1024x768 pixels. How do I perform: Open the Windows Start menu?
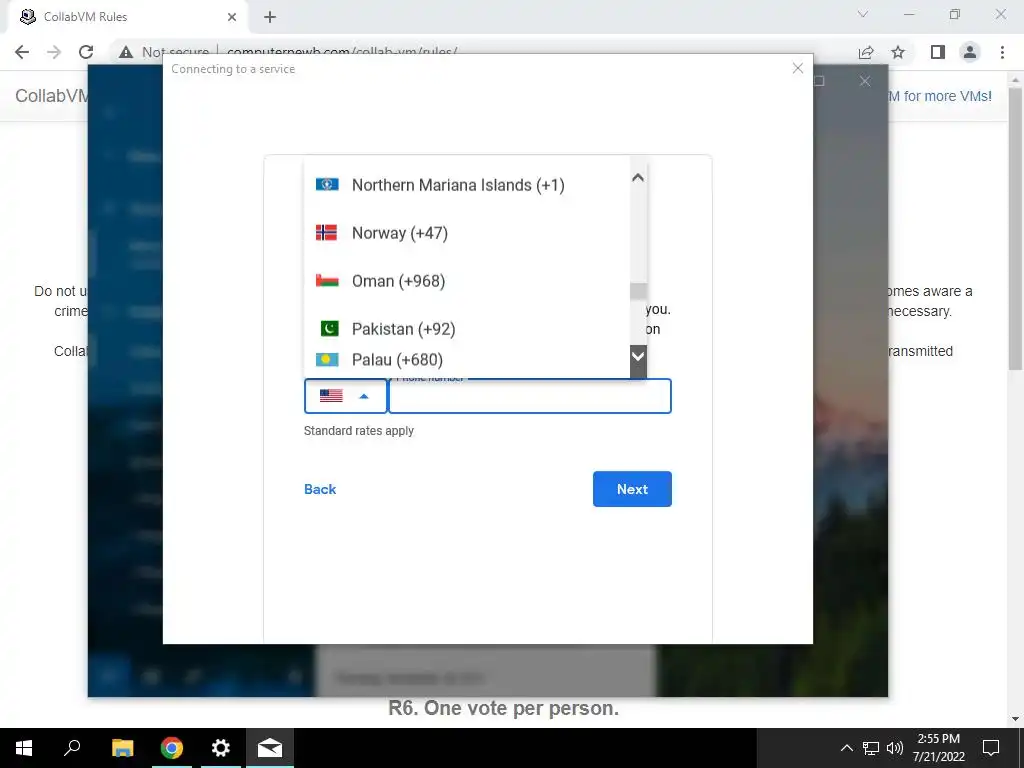coord(24,748)
